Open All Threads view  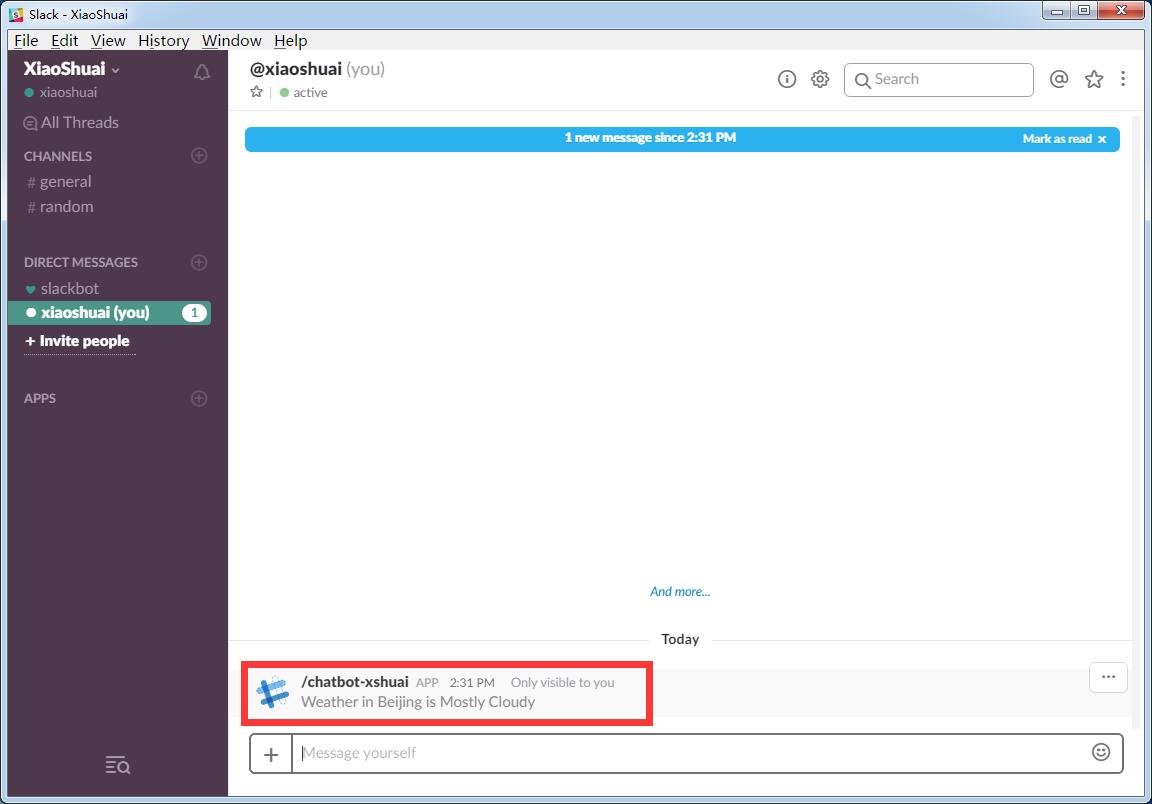pos(71,123)
